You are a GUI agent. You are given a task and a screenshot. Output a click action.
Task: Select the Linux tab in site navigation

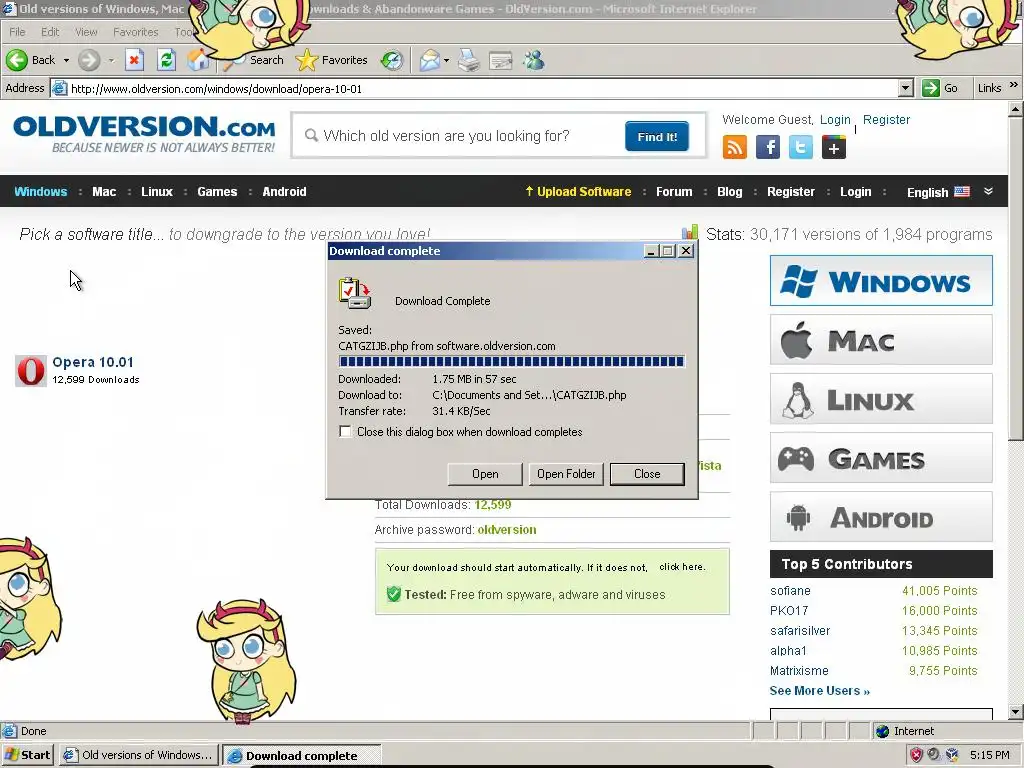click(x=157, y=191)
